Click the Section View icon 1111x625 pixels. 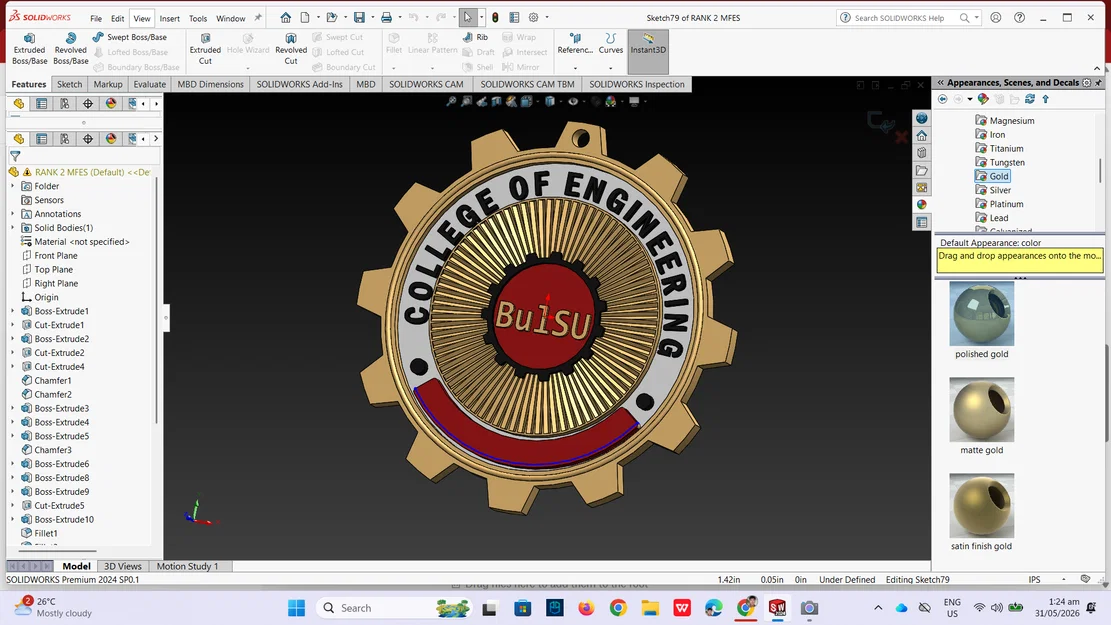[497, 101]
